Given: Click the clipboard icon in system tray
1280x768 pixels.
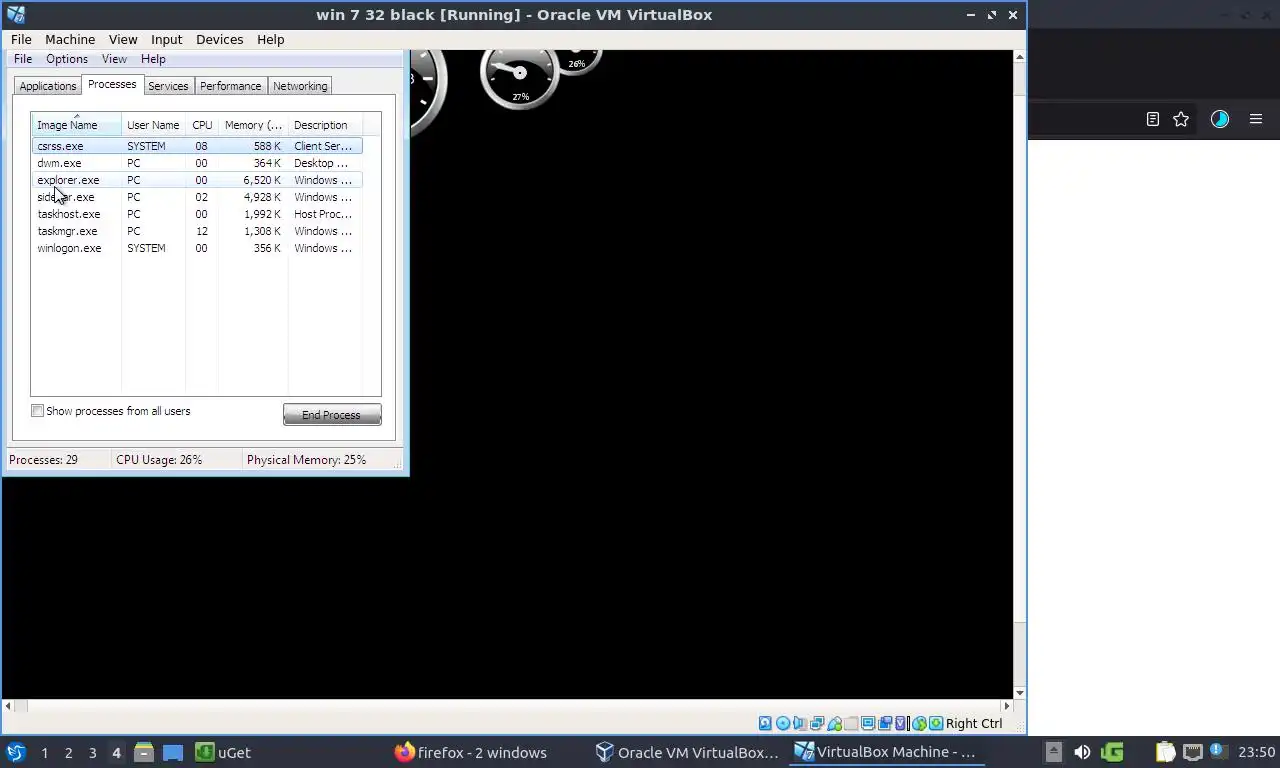Looking at the screenshot, I should point(1165,752).
